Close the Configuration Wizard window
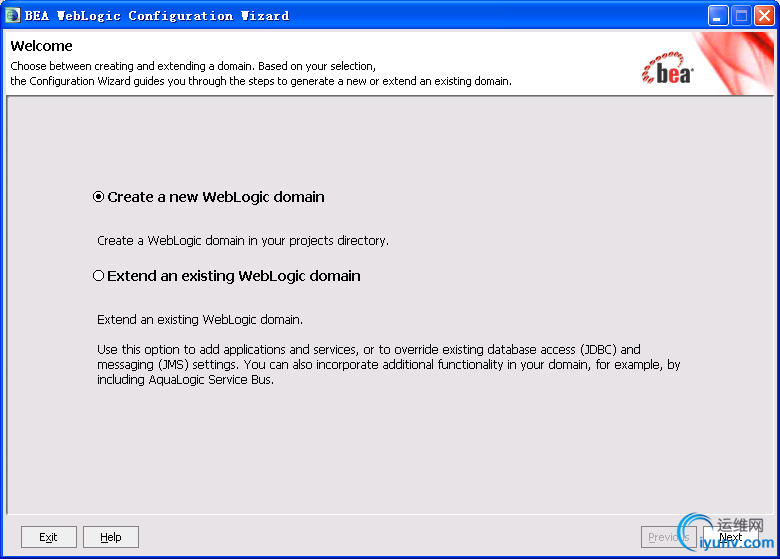780x559 pixels. [x=764, y=16]
